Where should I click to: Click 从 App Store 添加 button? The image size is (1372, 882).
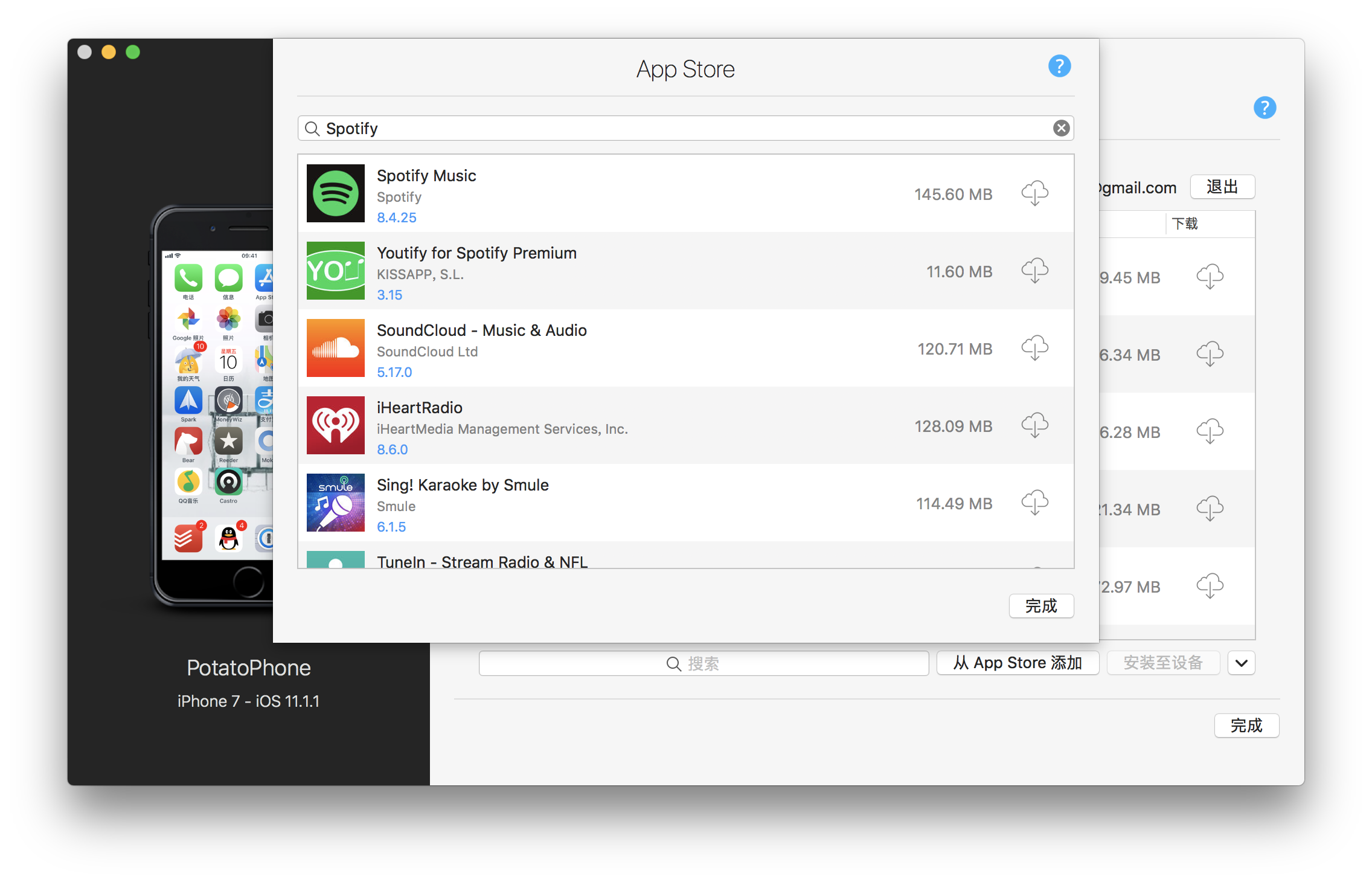(1018, 663)
